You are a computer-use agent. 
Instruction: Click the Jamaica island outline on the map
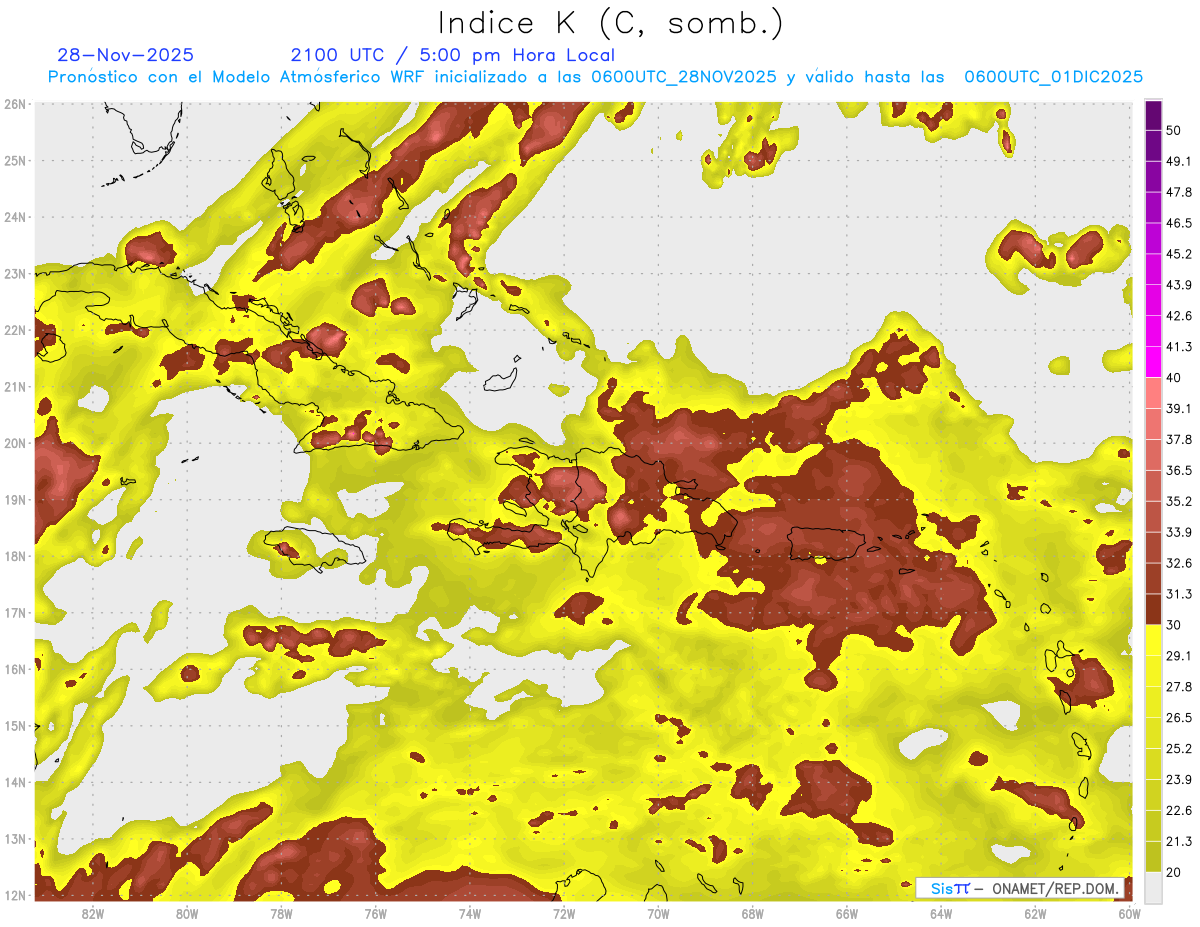point(314,549)
